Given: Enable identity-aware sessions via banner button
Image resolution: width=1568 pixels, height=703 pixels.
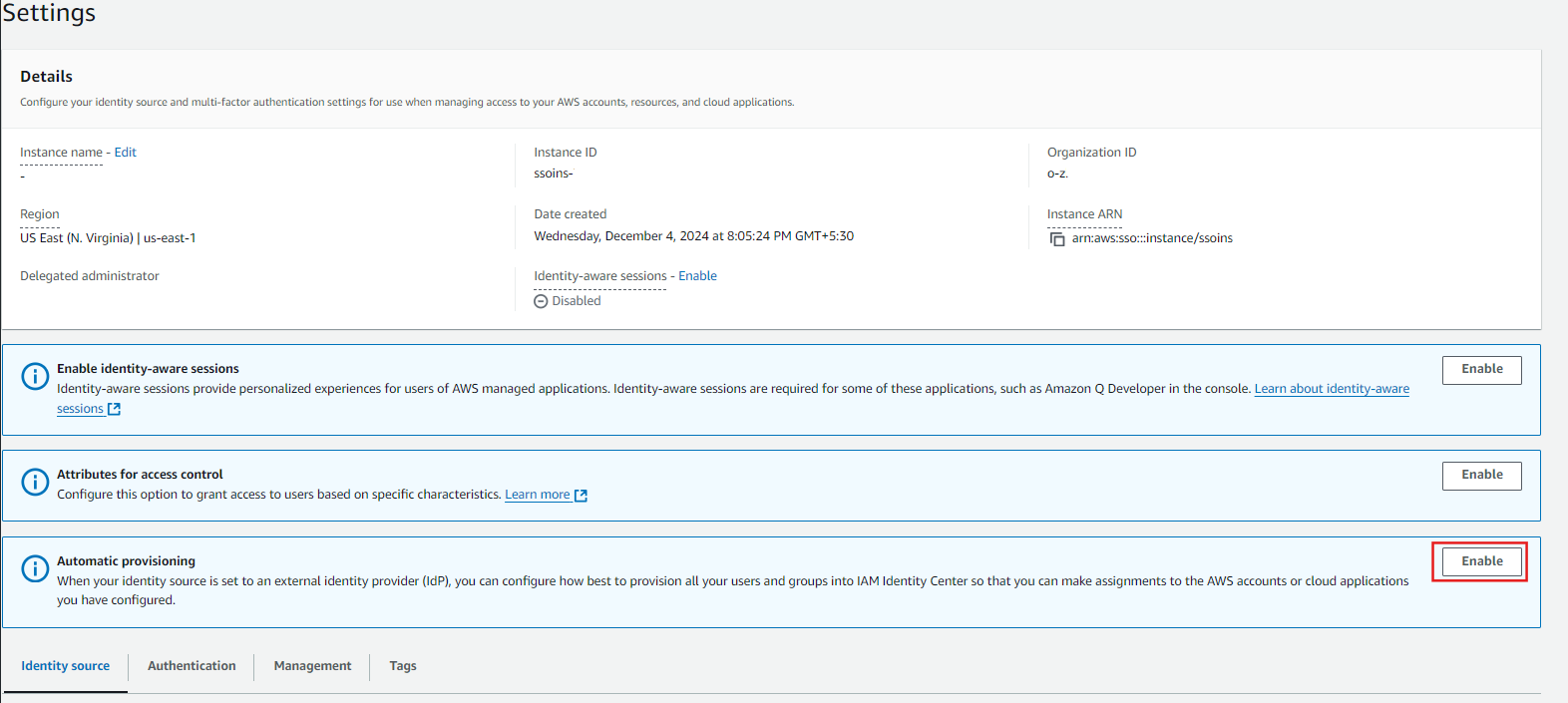Looking at the screenshot, I should [1481, 370].
